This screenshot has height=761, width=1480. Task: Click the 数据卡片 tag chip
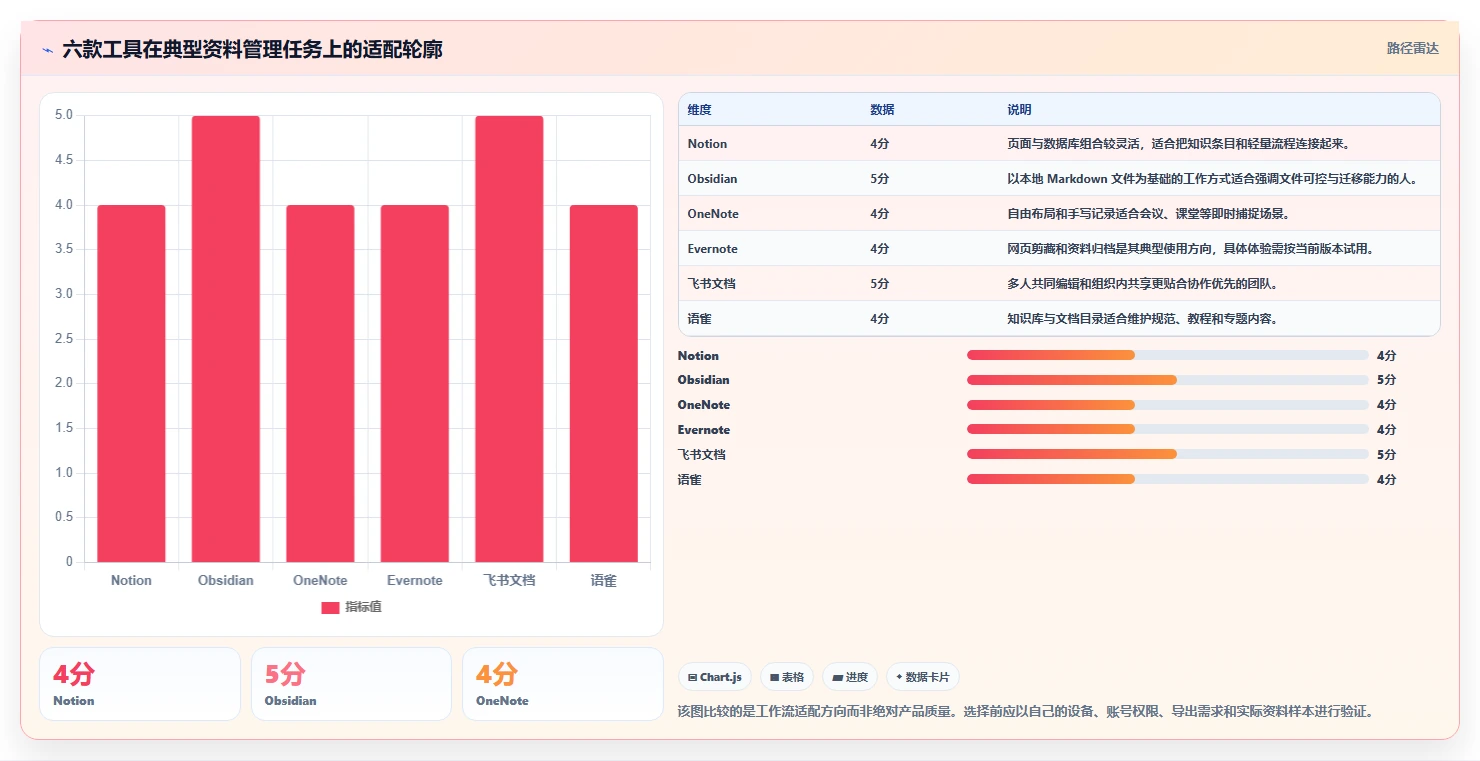(x=922, y=677)
